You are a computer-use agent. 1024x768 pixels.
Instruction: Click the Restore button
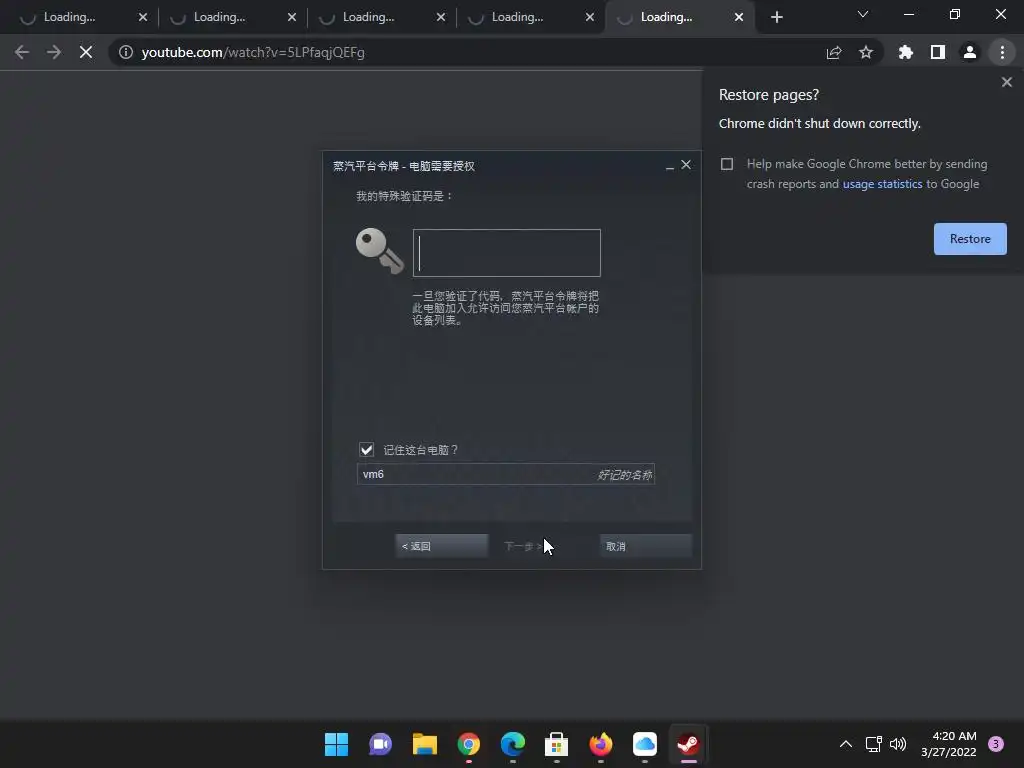point(970,239)
